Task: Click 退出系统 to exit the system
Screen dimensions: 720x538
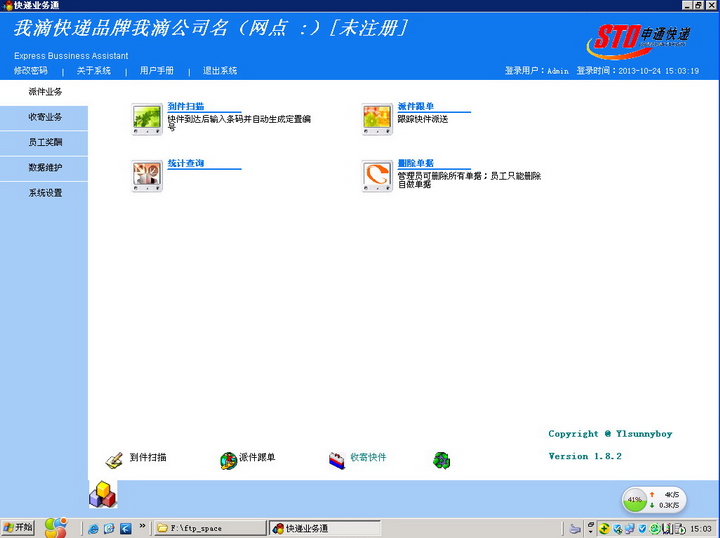Action: (x=220, y=71)
